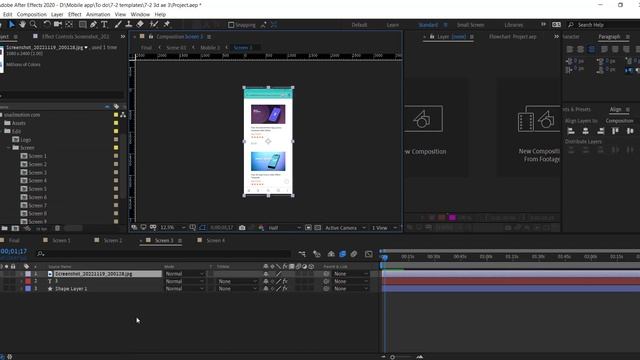This screenshot has height=360, width=640.
Task: Select the Brush tool
Action: click(118, 24)
